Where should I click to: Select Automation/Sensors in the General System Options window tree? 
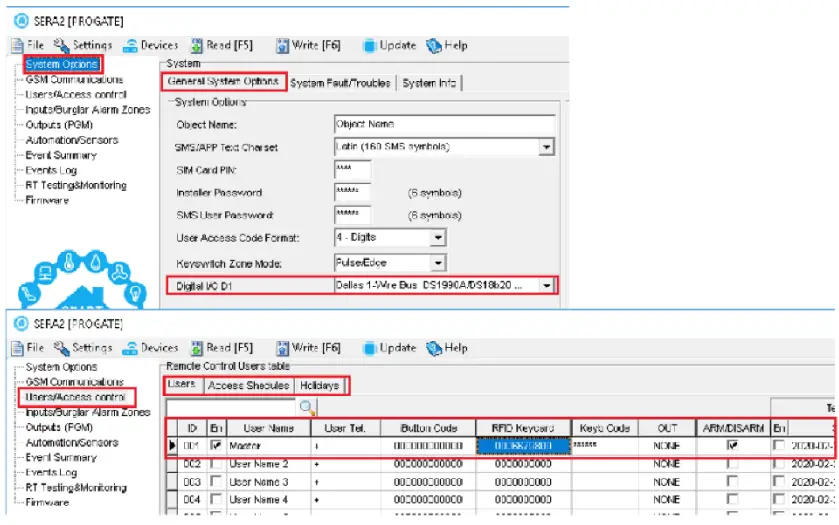click(x=72, y=140)
